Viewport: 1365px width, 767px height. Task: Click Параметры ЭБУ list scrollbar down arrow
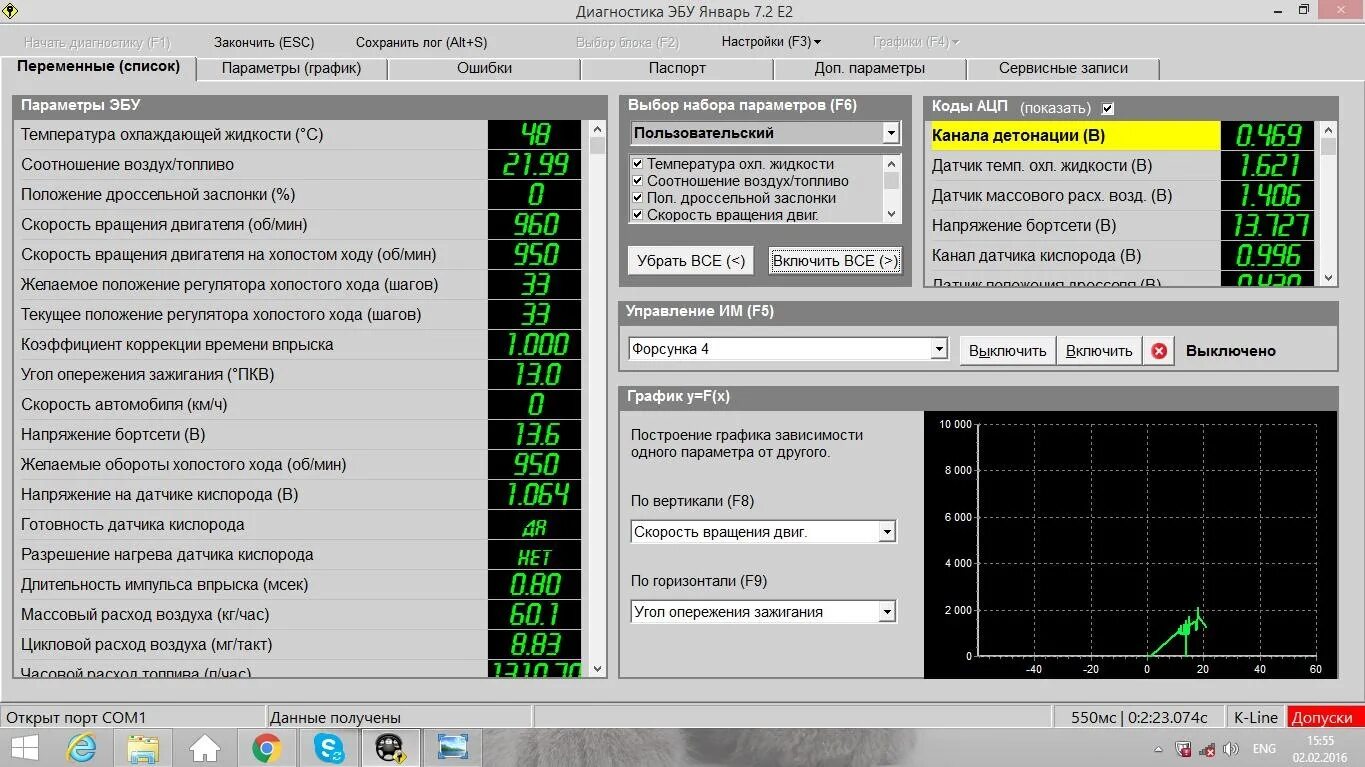click(598, 669)
